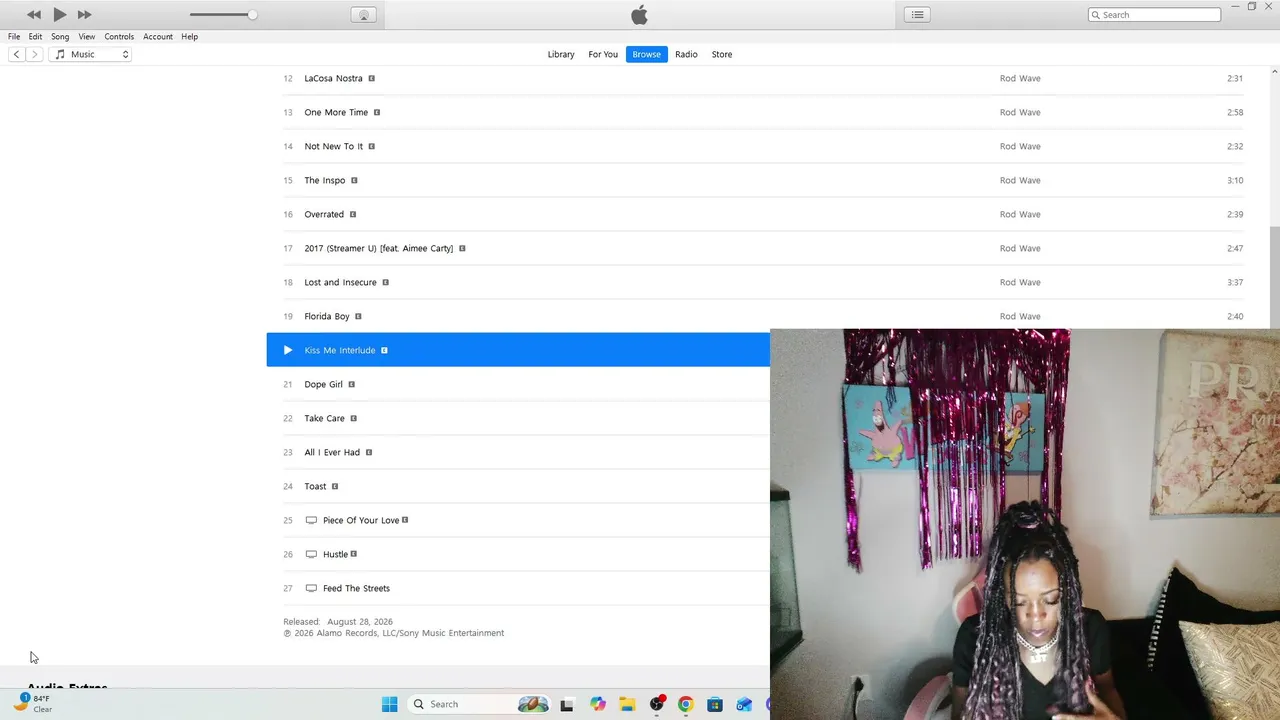The width and height of the screenshot is (1280, 720).
Task: Open Task View on the taskbar
Action: tap(567, 704)
